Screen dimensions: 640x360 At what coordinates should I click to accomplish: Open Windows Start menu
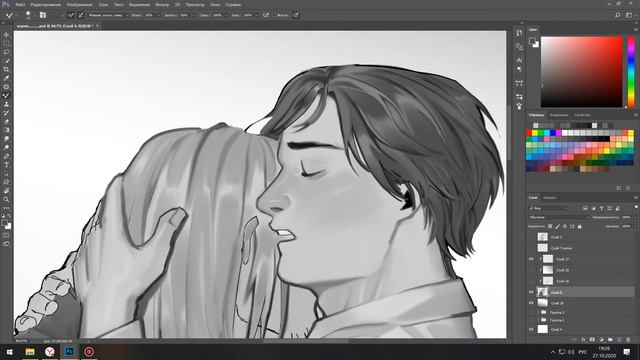click(9, 352)
